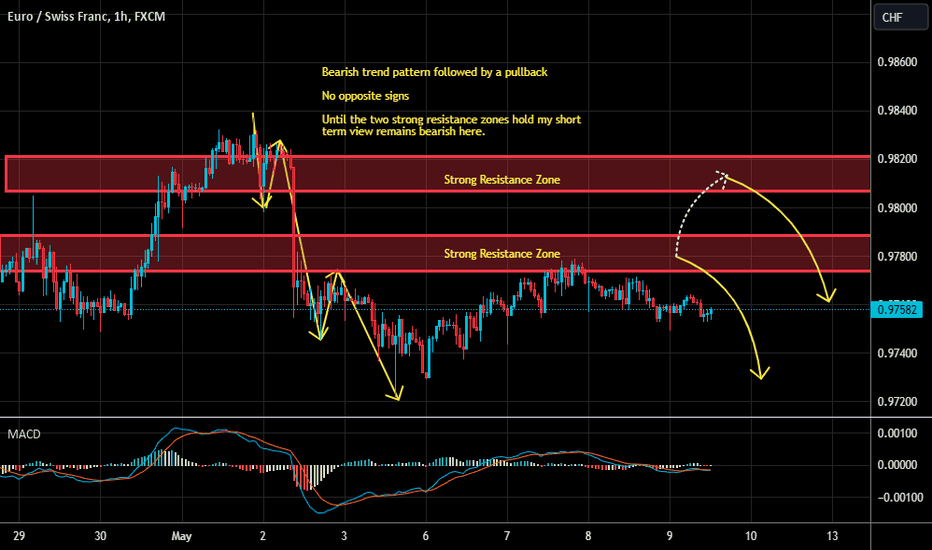Click the 0.97400 price axis label

897,354
